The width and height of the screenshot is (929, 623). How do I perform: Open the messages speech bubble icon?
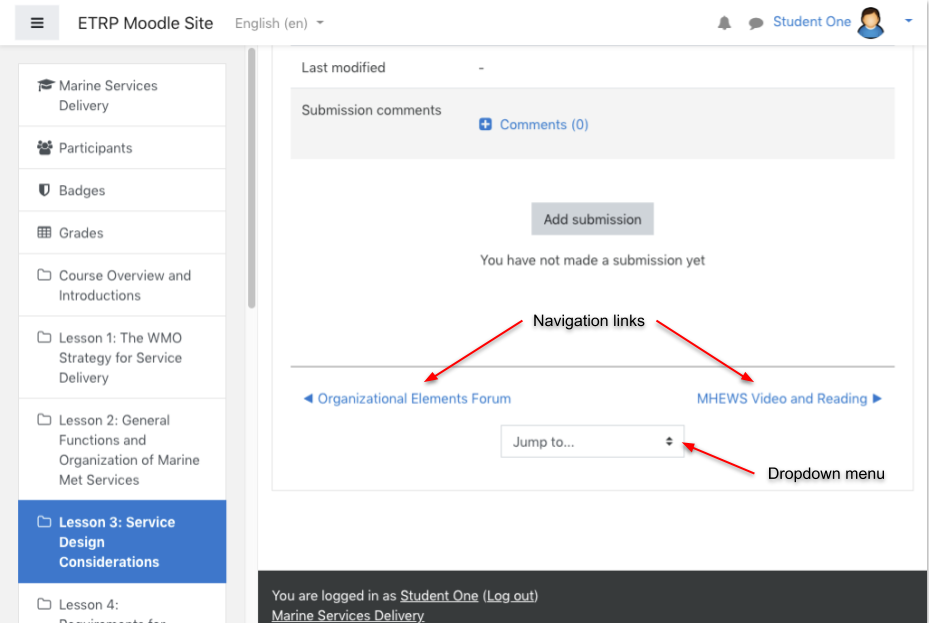tap(755, 24)
